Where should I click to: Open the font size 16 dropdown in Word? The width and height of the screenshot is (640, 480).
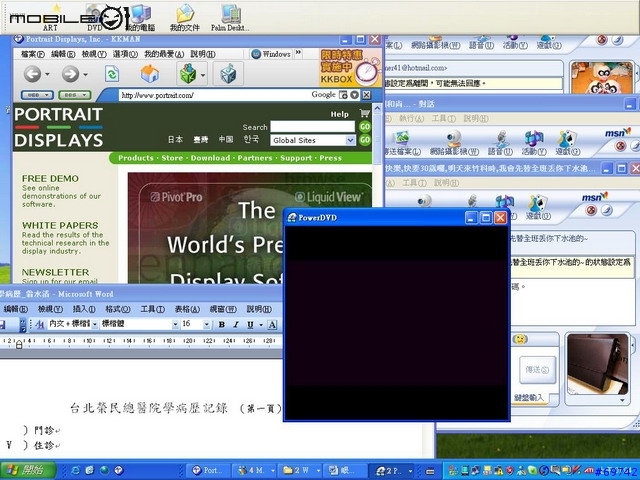[x=207, y=324]
